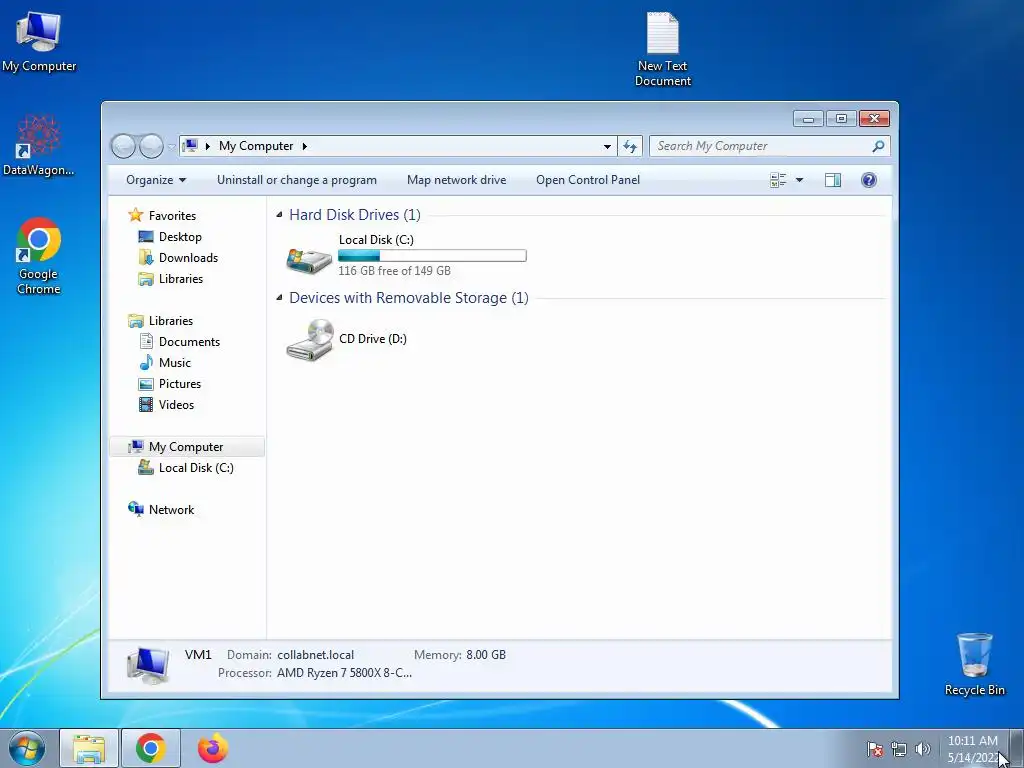The height and width of the screenshot is (768, 1024).
Task: Click the 'collabnet.local' domain text
Action: pyautogui.click(x=315, y=654)
